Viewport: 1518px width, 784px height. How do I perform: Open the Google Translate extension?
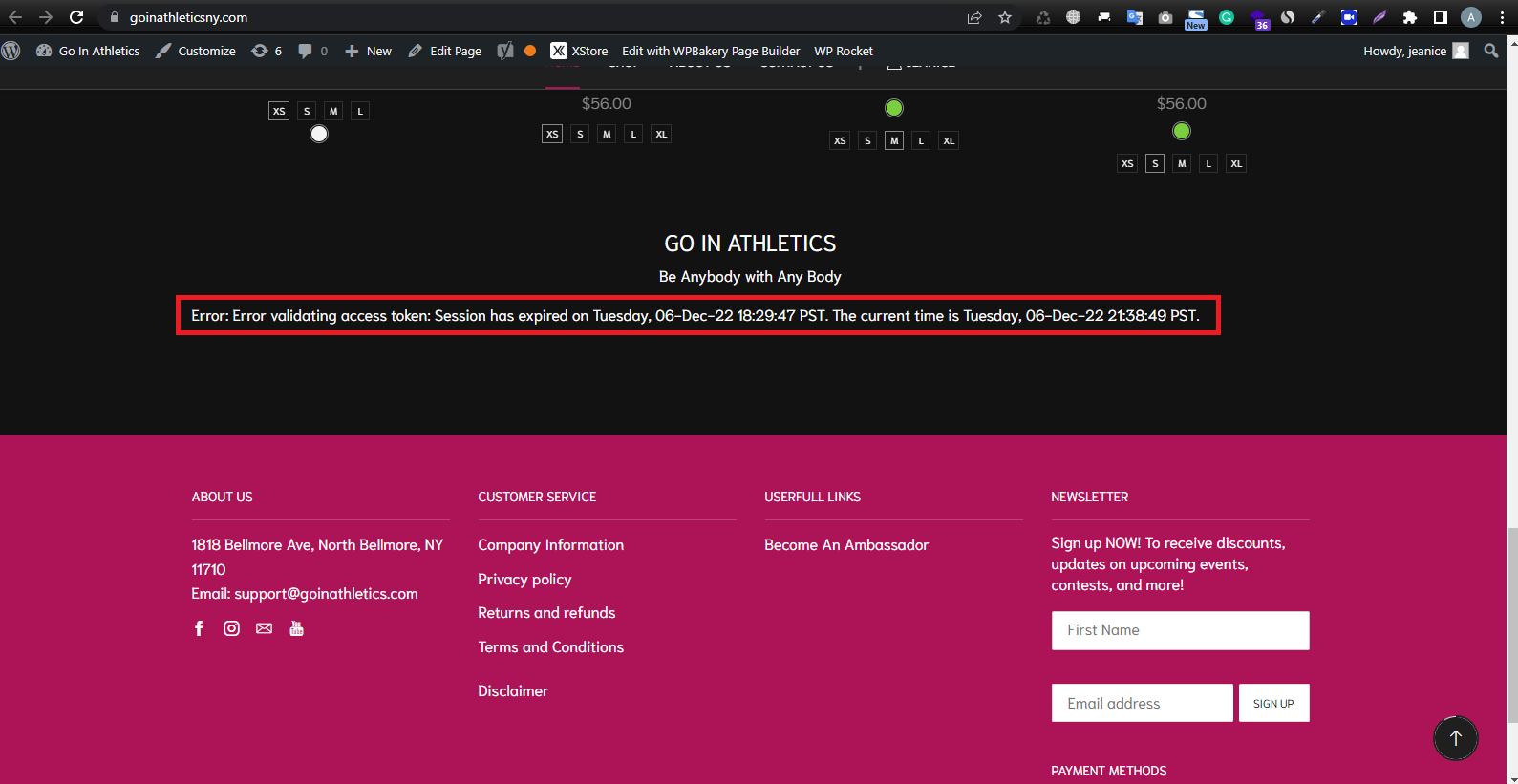click(1135, 17)
